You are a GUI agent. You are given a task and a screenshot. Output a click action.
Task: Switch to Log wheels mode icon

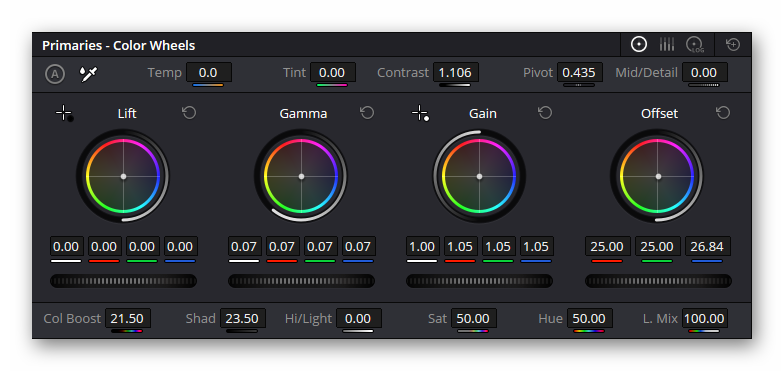tap(694, 44)
